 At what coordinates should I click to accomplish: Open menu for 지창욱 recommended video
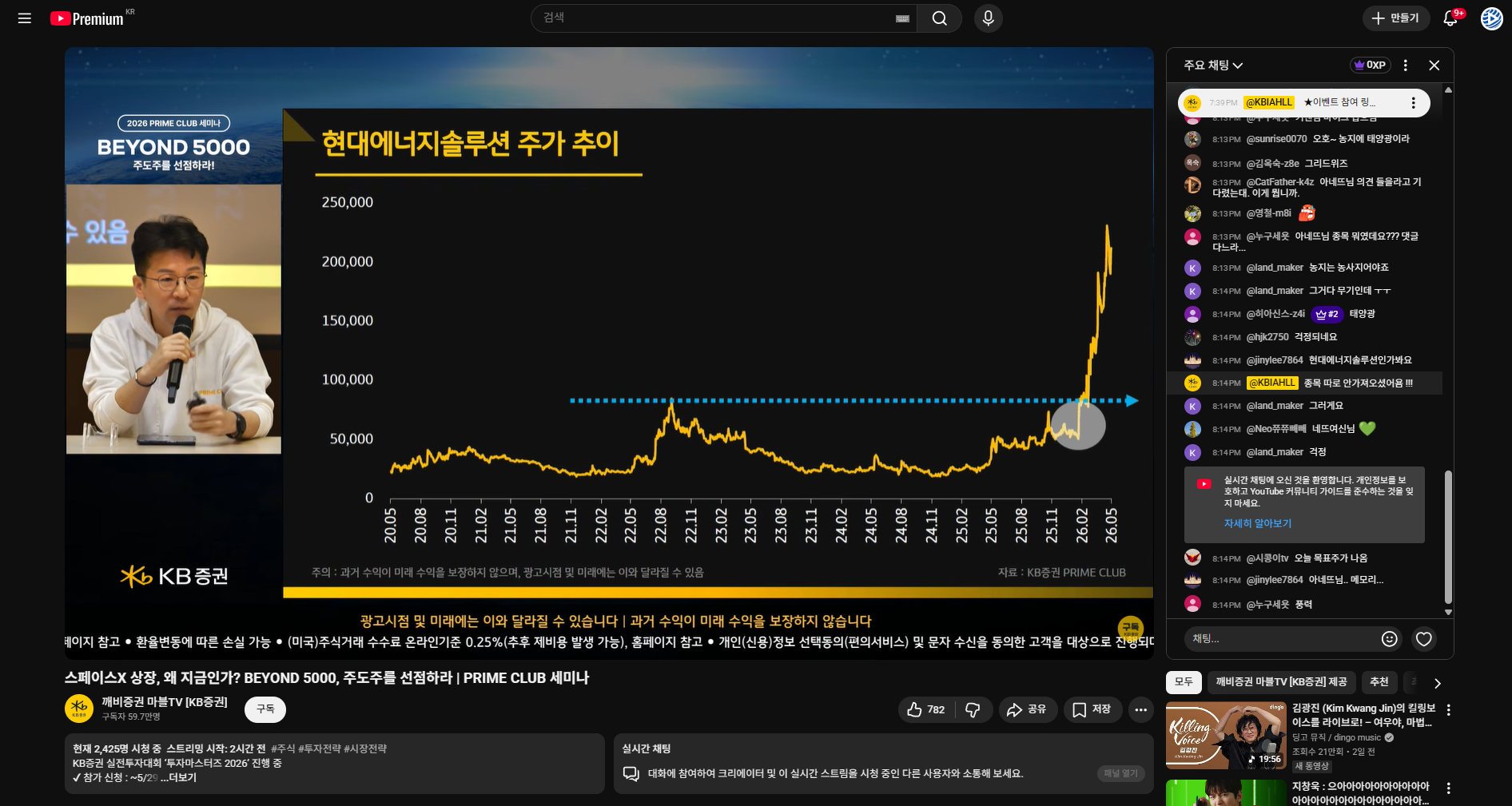click(1449, 788)
